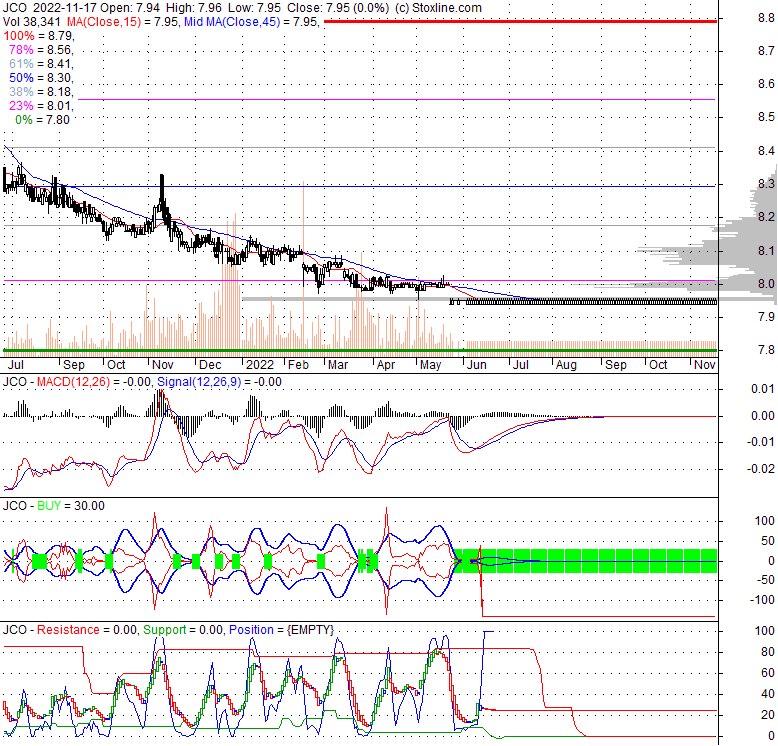Click the 'Nov' label at the axis end

[x=705, y=365]
